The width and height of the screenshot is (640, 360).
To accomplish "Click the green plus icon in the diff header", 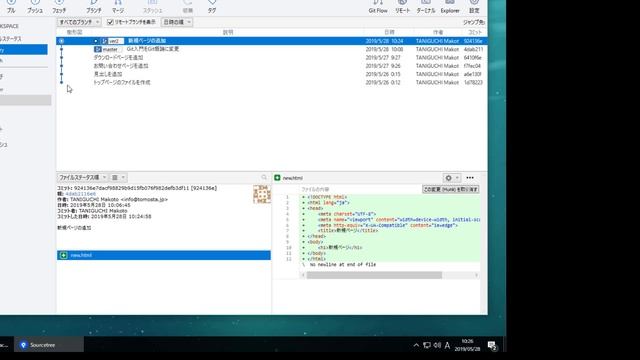I will tap(278, 178).
